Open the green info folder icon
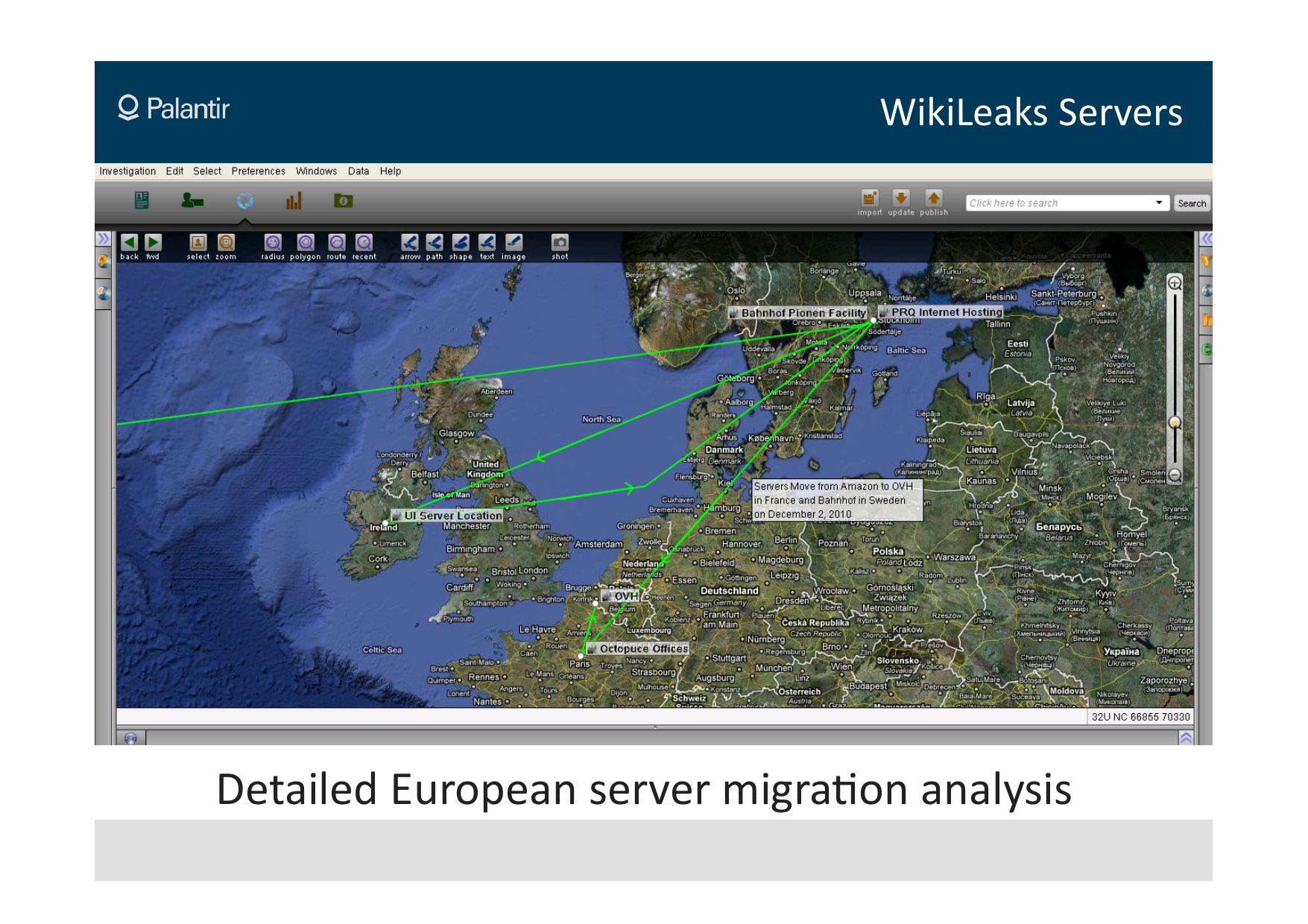1308x924 pixels. (344, 200)
